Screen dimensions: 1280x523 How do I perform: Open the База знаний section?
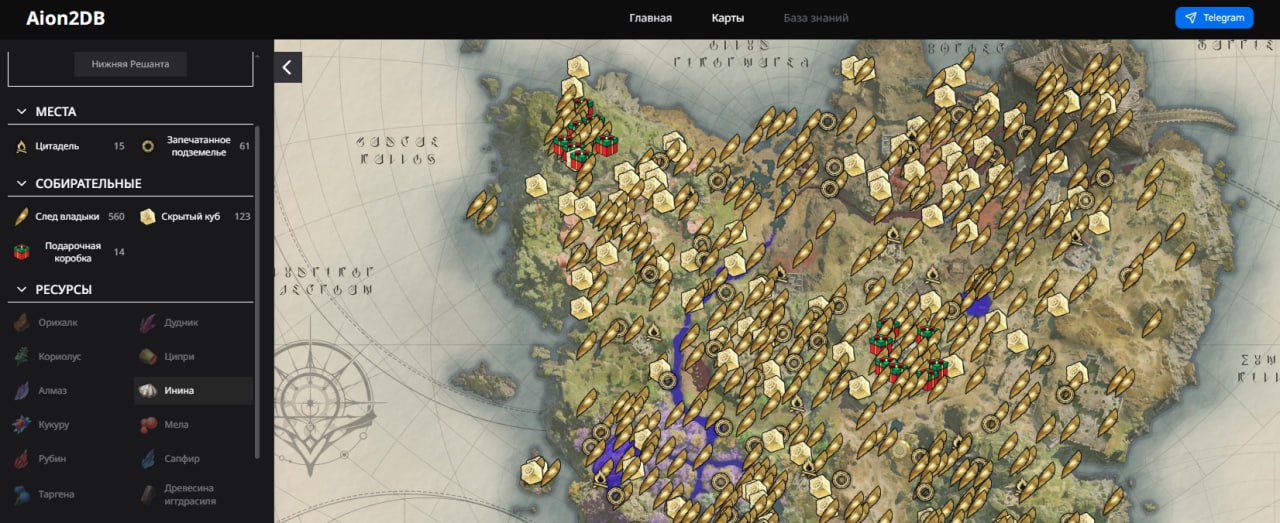[816, 18]
